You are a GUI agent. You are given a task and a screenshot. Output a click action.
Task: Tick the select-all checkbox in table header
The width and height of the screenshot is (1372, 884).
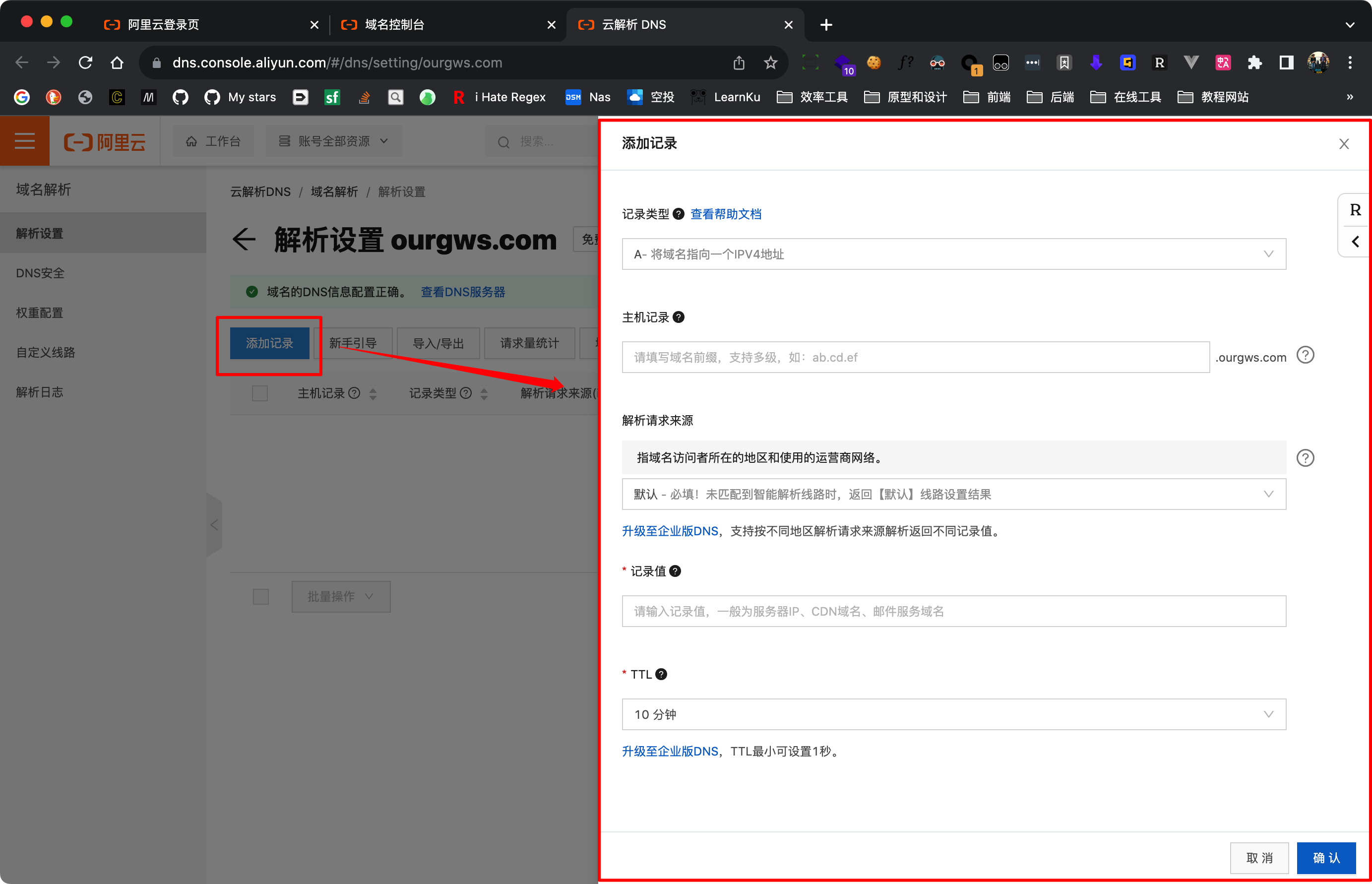click(260, 393)
